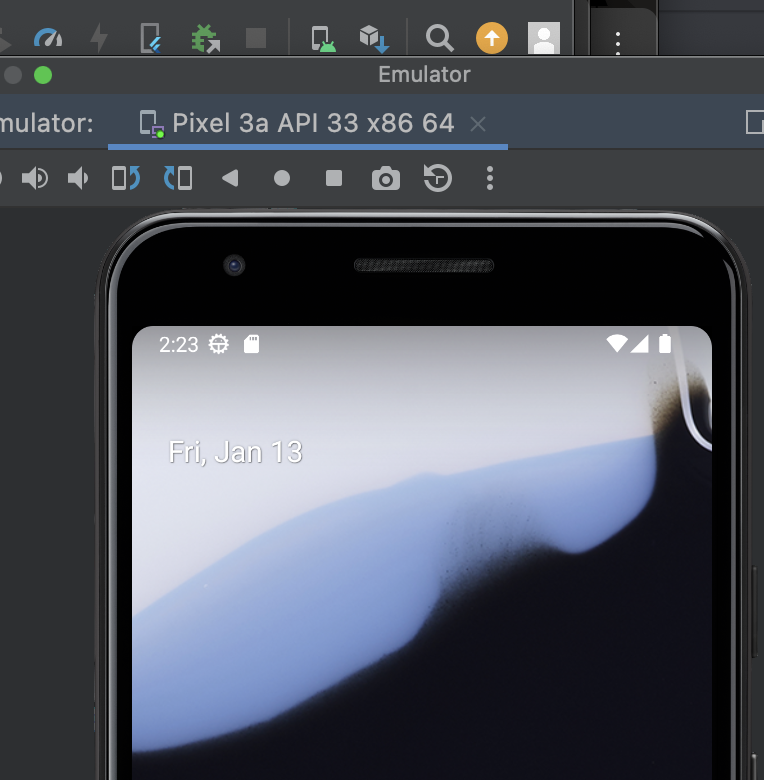Rotate the emulator right
Viewport: 764px width, 780px height.
coord(178,178)
